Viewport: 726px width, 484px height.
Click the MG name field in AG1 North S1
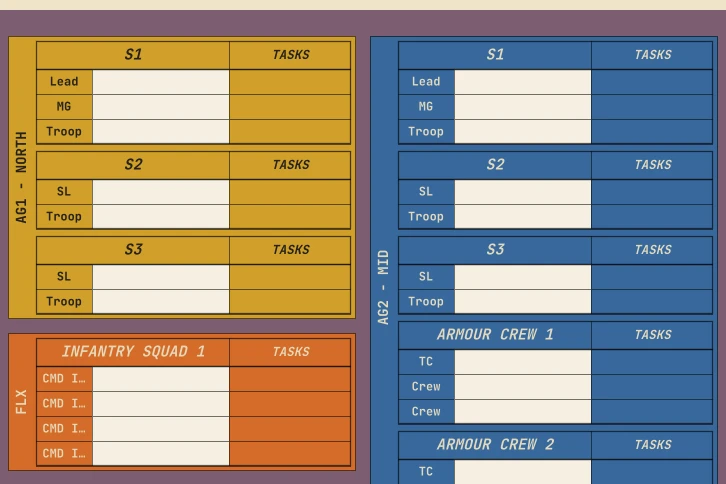pos(161,107)
